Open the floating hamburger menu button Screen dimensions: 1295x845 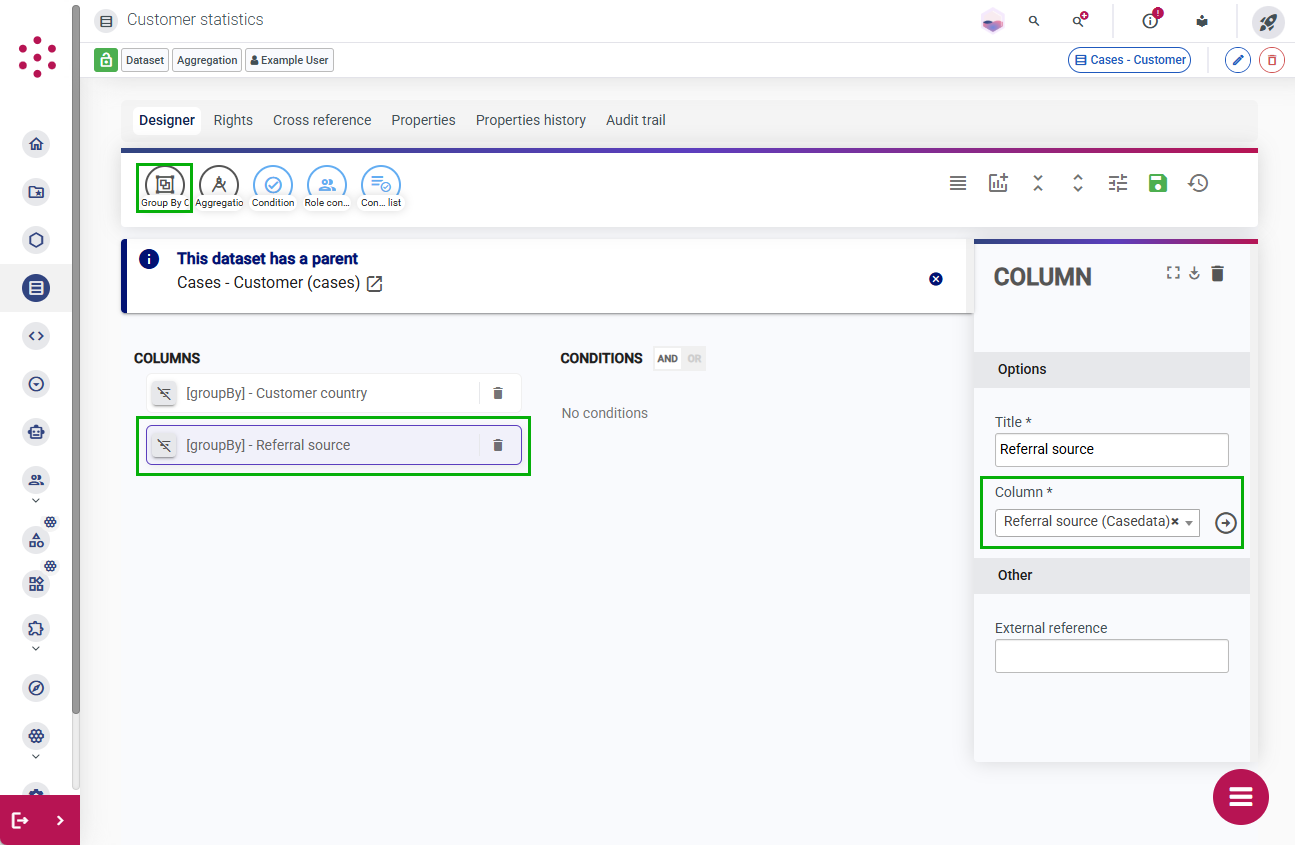click(1241, 797)
